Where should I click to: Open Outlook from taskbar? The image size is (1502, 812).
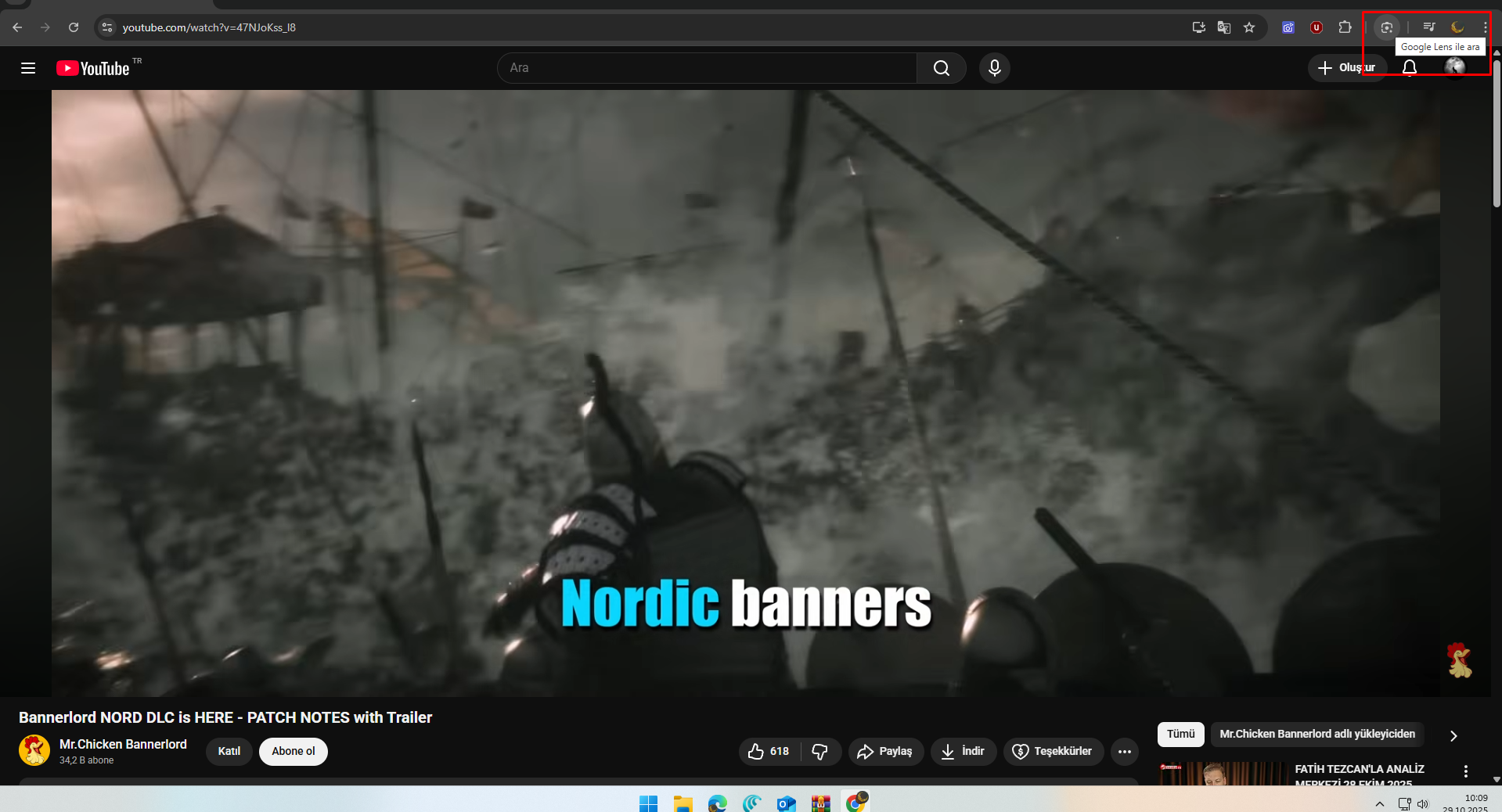(787, 803)
